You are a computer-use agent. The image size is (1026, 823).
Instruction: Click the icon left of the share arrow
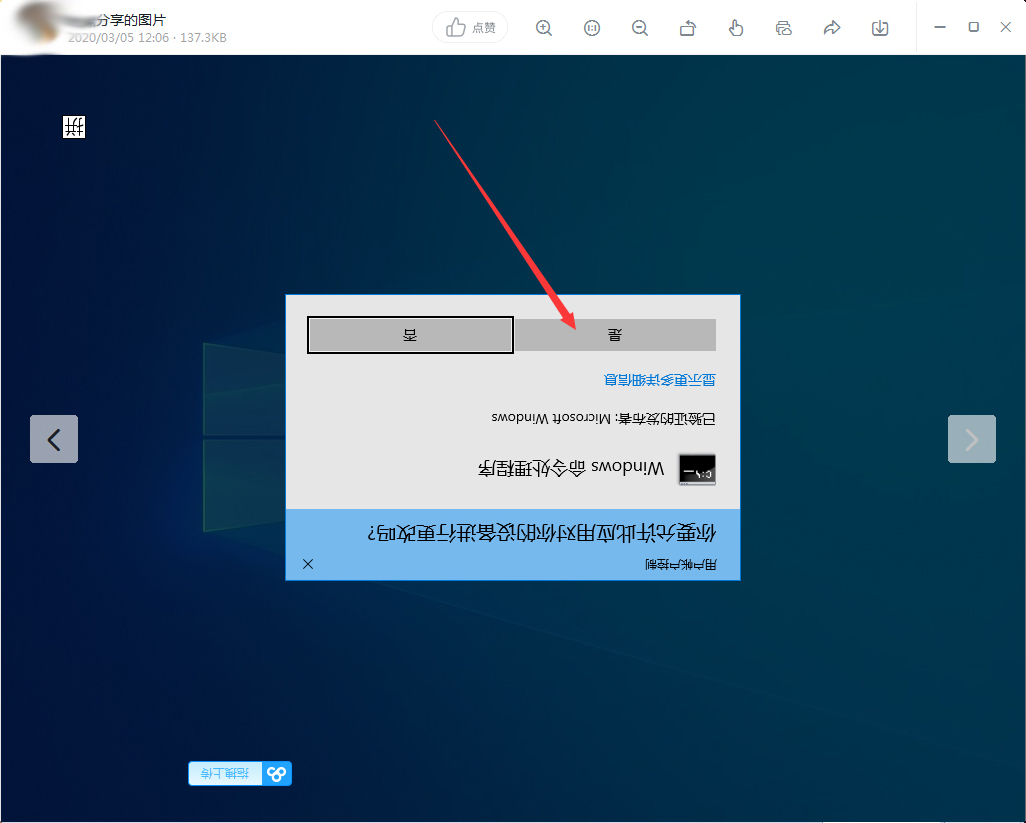click(x=784, y=28)
